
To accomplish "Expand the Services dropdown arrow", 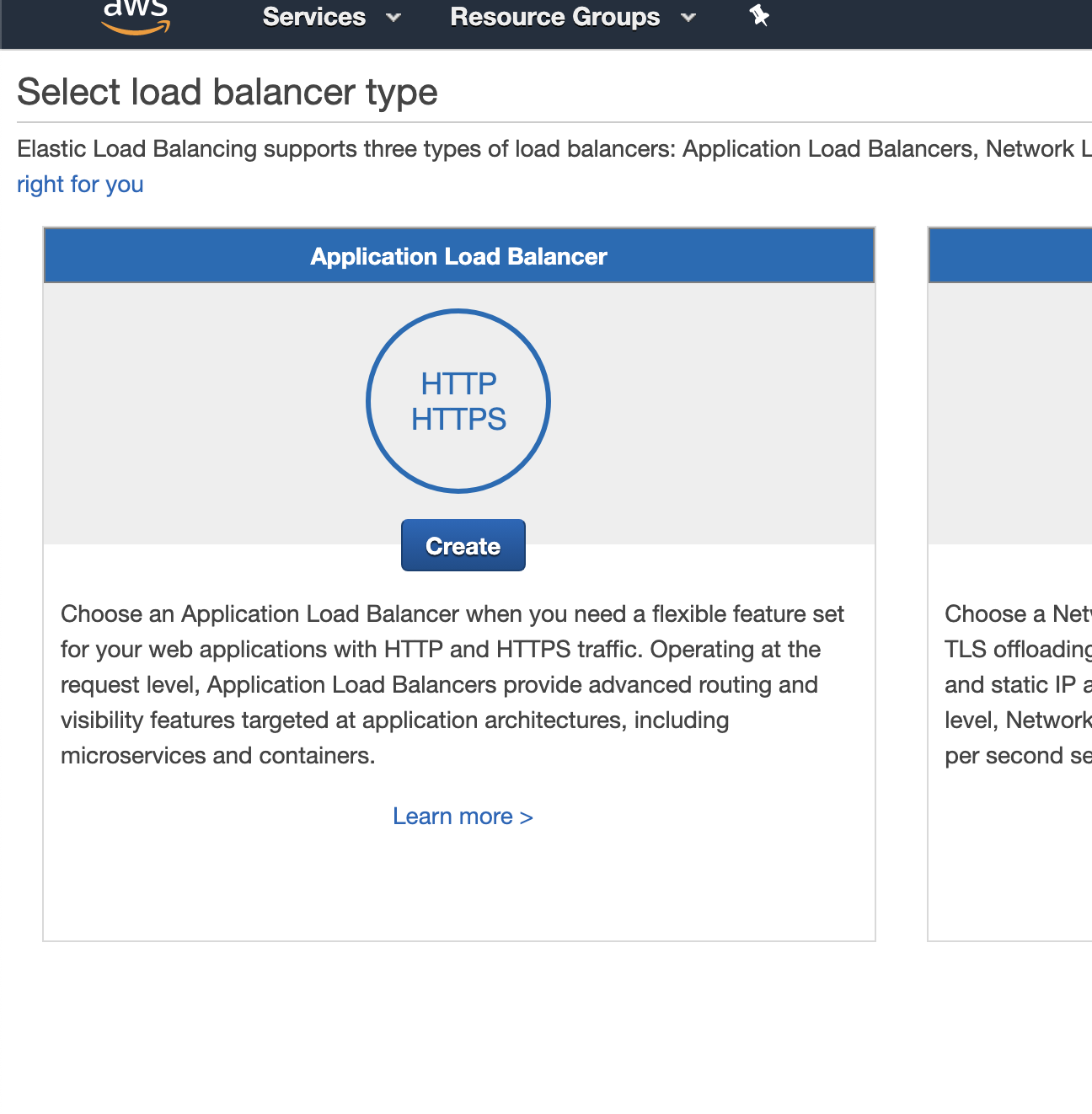I will click(x=393, y=17).
